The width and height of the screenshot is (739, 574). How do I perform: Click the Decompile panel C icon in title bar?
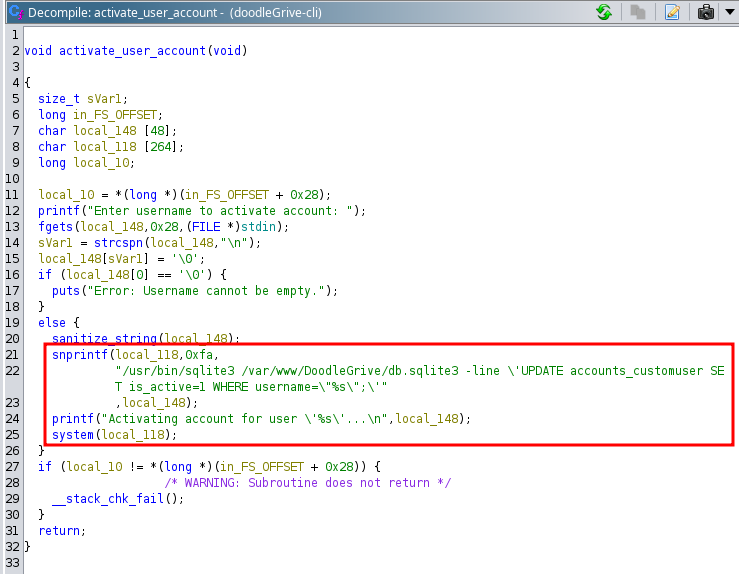point(16,12)
